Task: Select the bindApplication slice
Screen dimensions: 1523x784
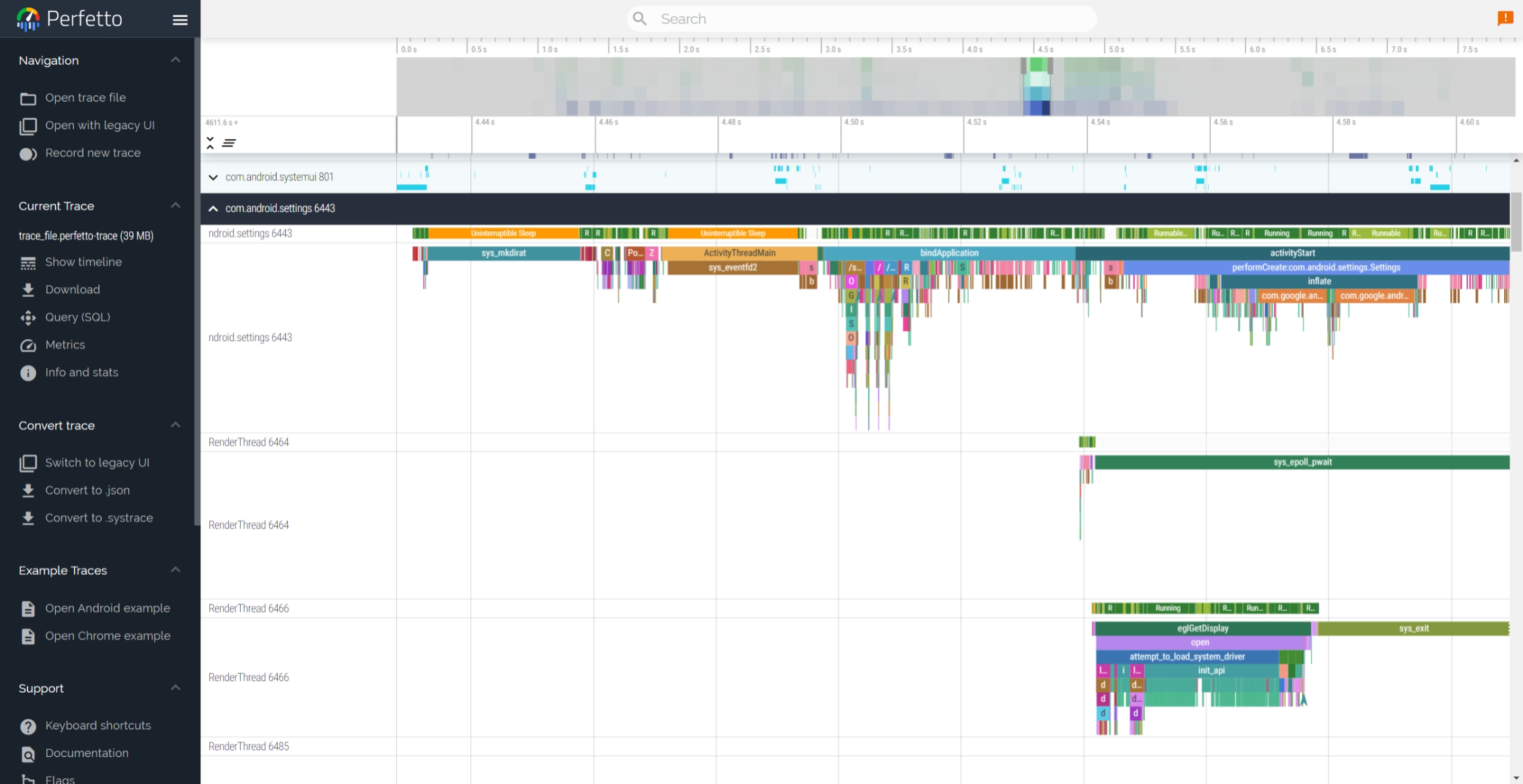Action: coord(949,253)
